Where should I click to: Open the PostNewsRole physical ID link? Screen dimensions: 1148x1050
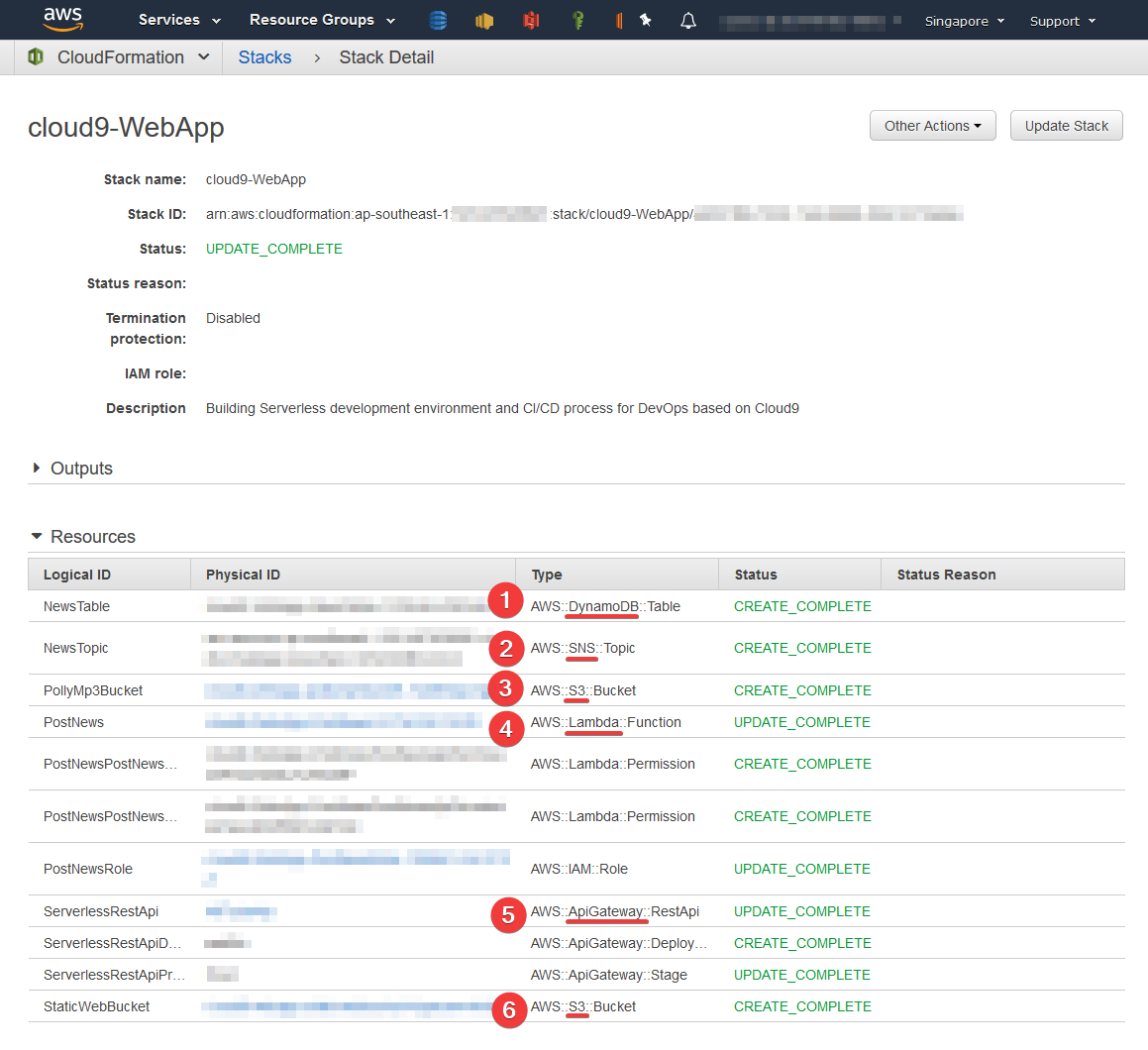[x=356, y=869]
